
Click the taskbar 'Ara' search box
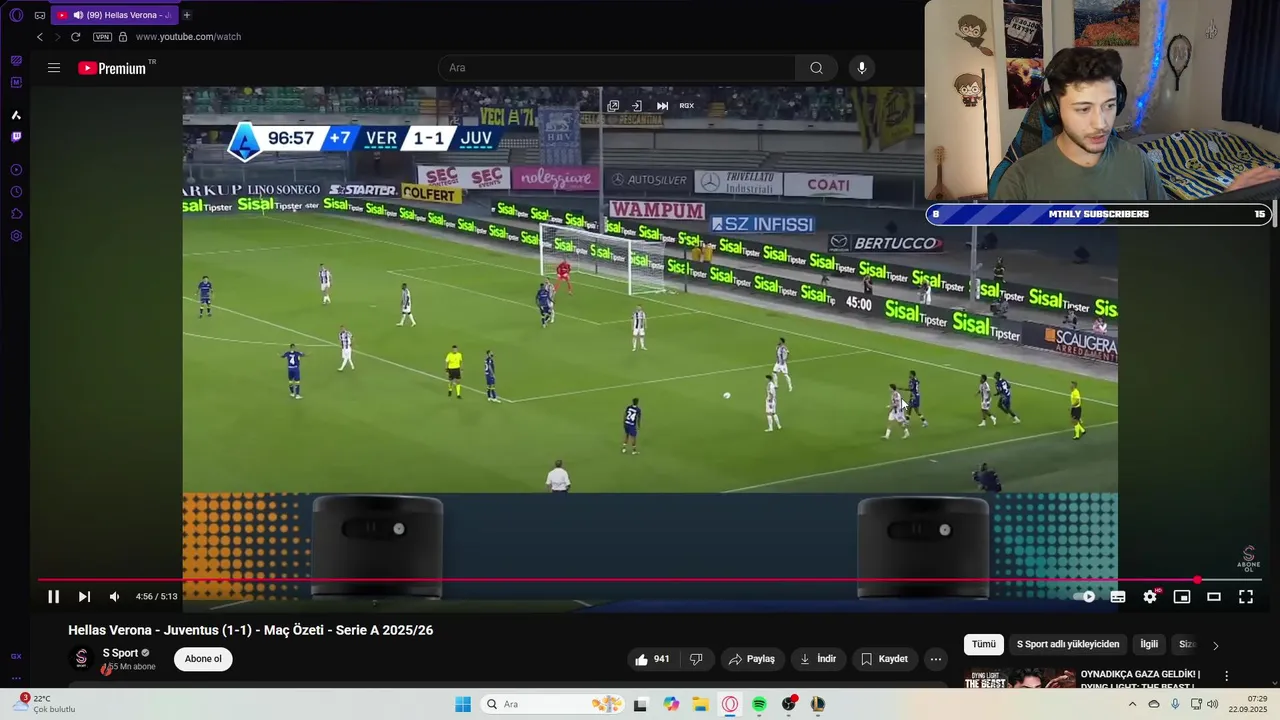[552, 704]
